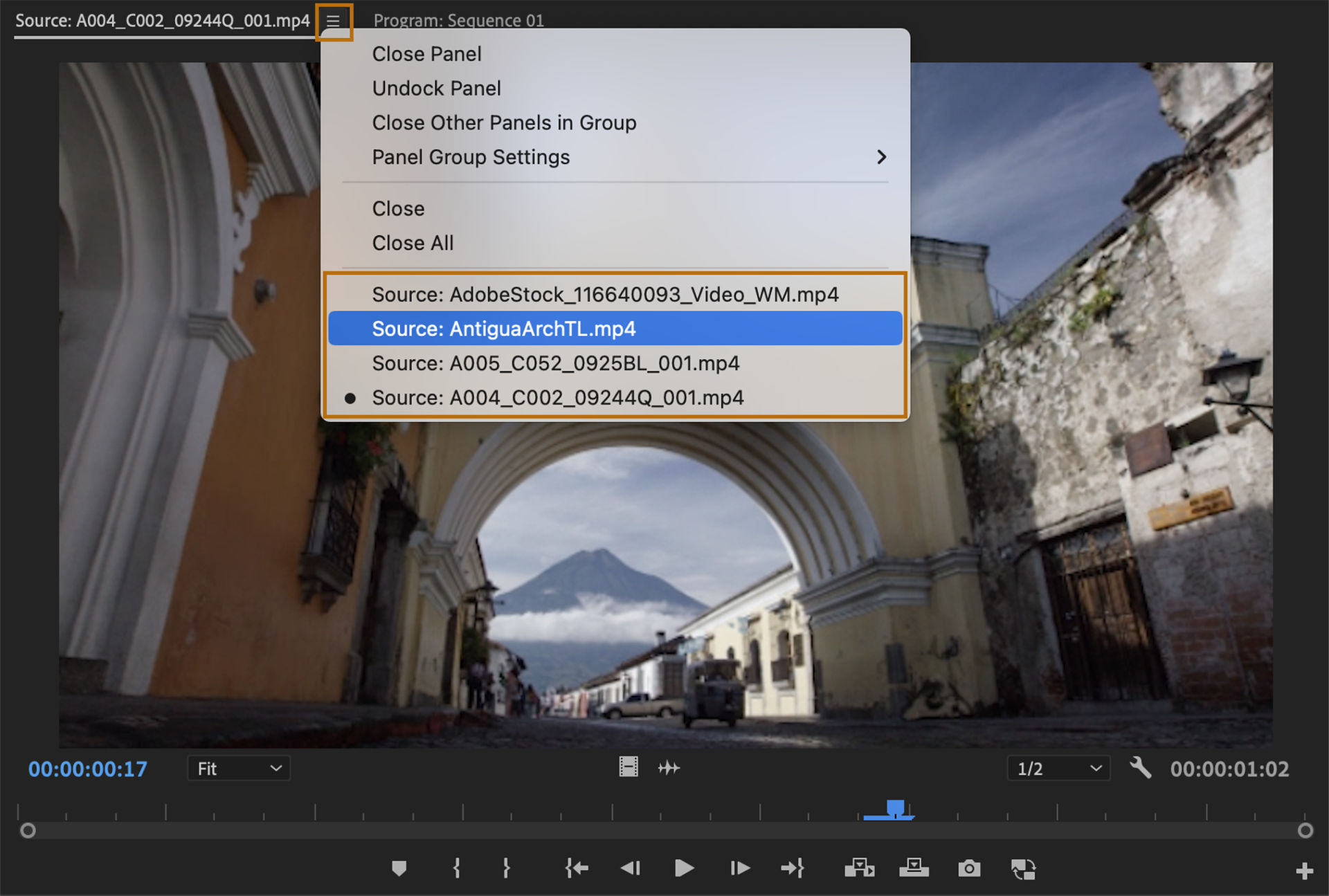Click the Button Editor plus icon
Image resolution: width=1329 pixels, height=896 pixels.
[1304, 870]
